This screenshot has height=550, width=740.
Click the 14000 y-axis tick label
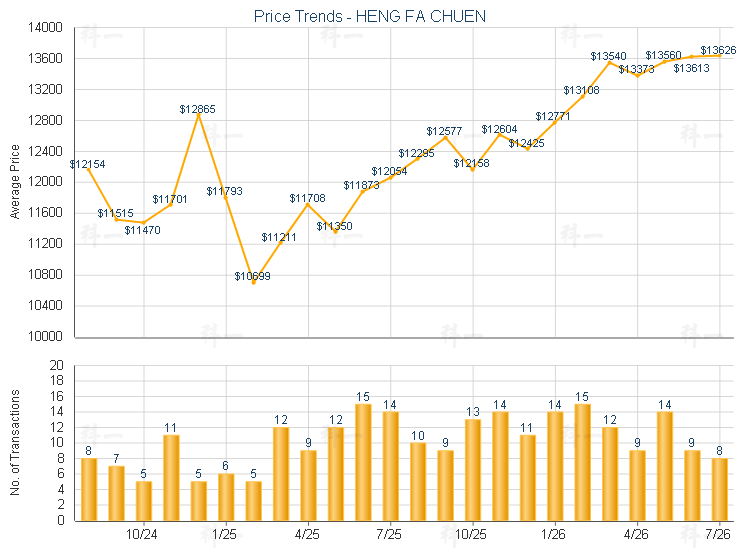[x=45, y=28]
